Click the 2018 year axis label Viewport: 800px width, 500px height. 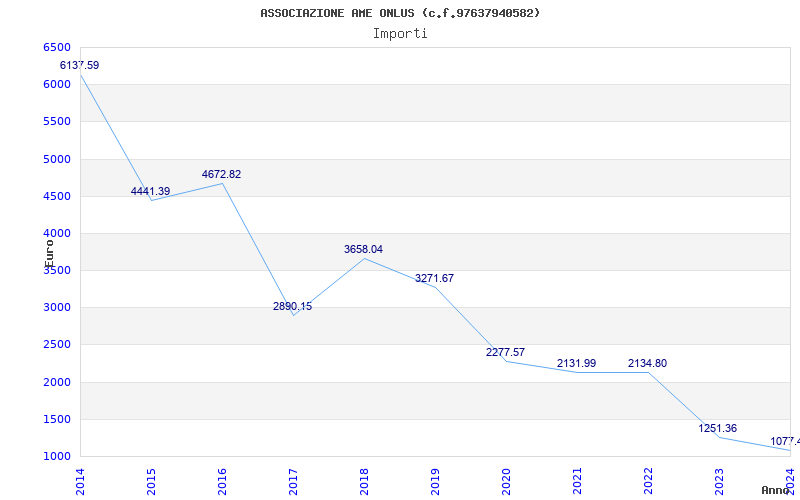364,482
